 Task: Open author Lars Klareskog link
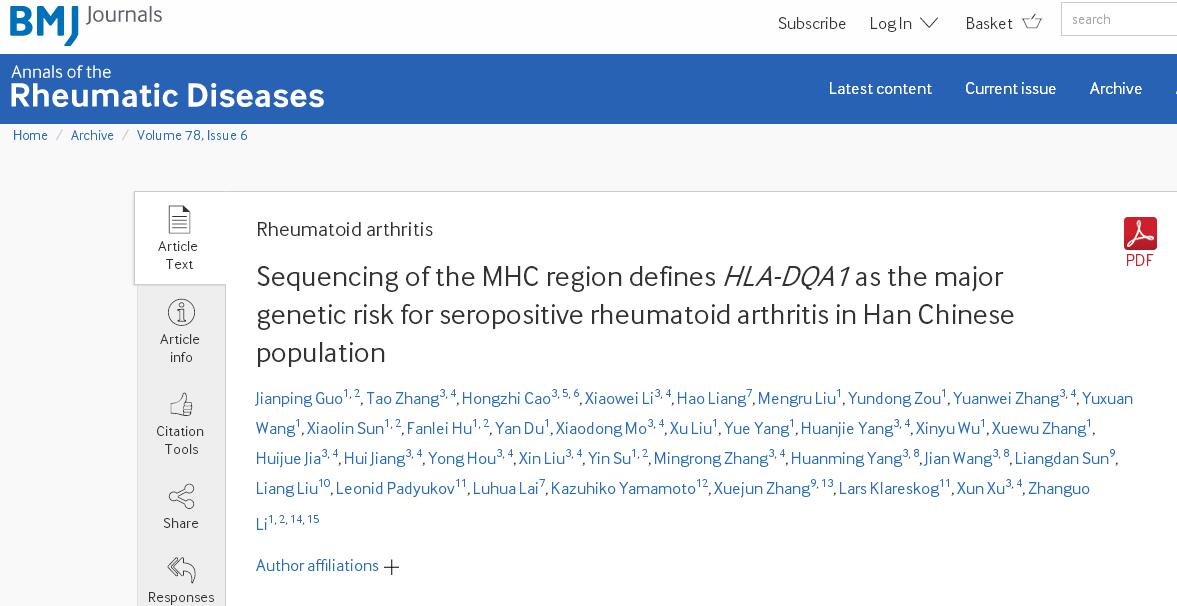[889, 488]
